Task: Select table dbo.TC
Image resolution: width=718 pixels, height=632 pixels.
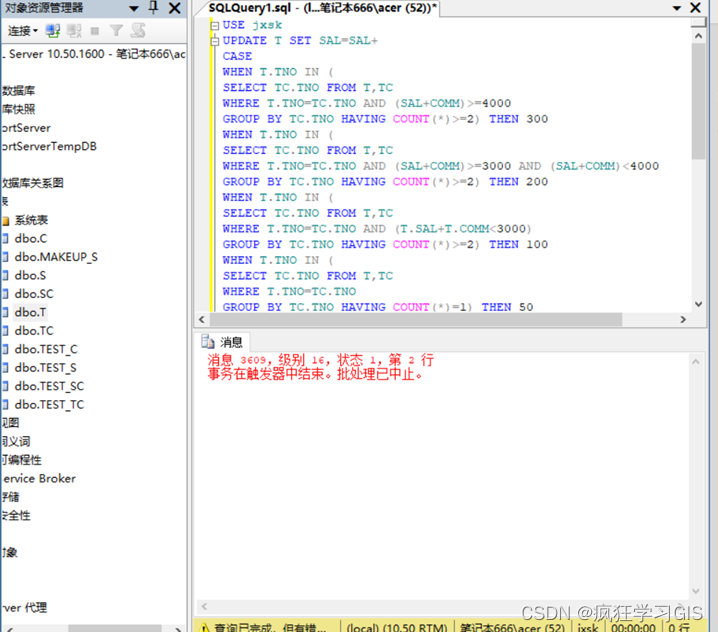Action: tap(34, 331)
